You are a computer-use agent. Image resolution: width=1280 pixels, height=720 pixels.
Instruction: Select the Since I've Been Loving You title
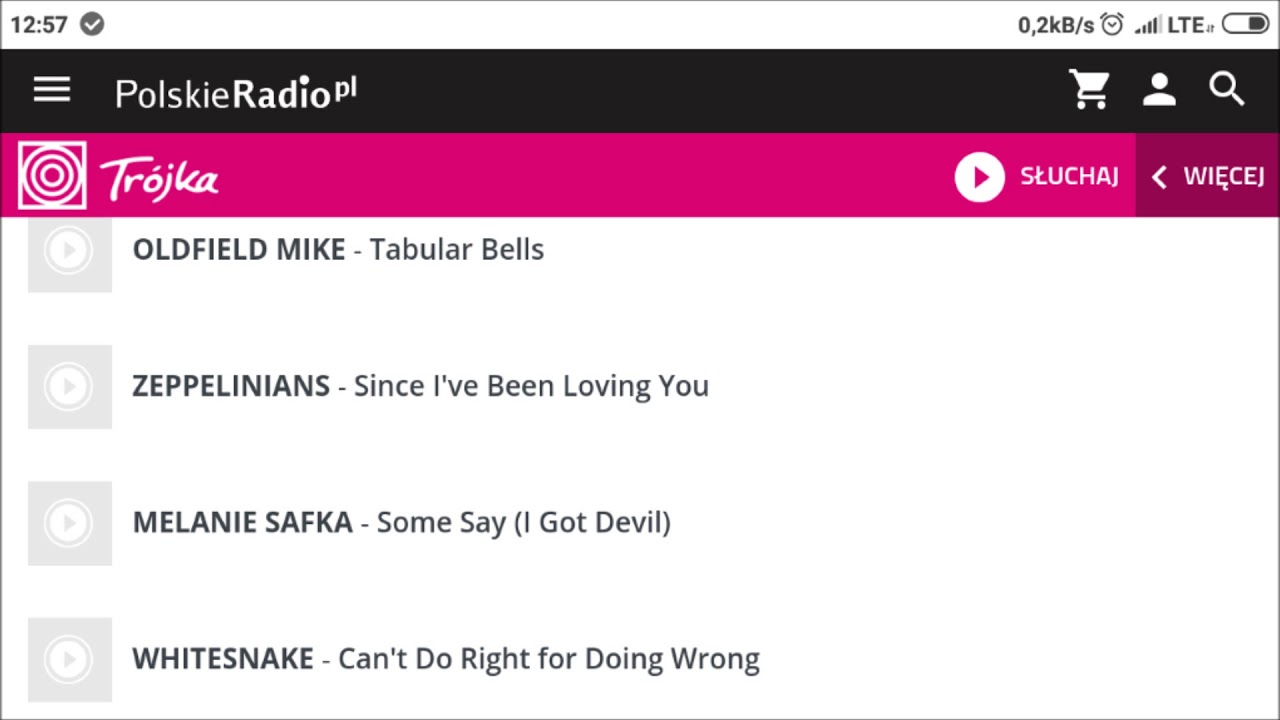(x=531, y=386)
